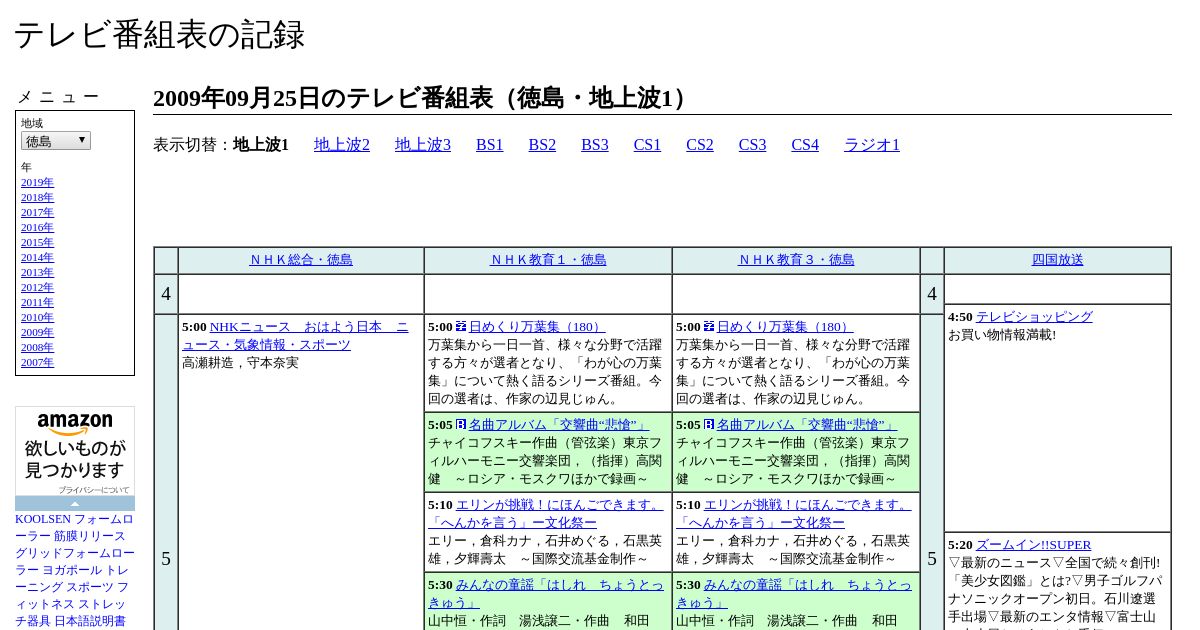This screenshot has width=1200, height=630.
Task: Select the year 2015年 in the menu
Action: (x=37, y=243)
